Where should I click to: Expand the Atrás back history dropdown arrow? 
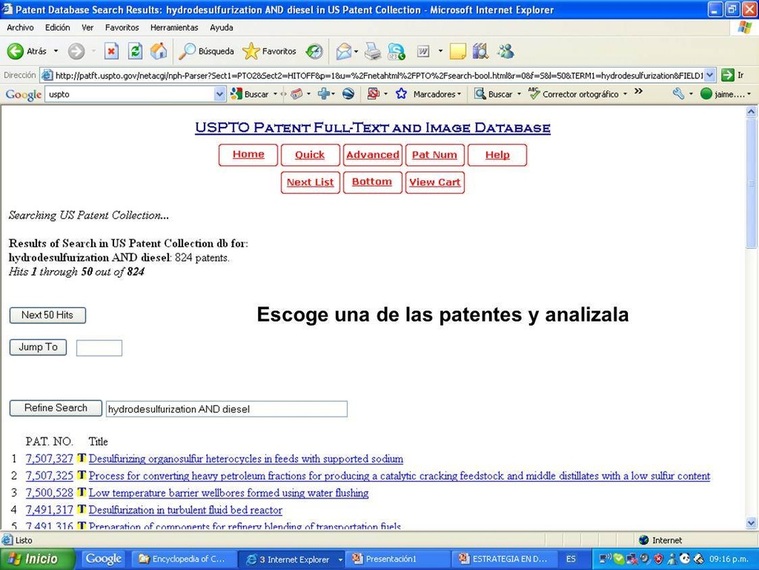click(x=56, y=51)
